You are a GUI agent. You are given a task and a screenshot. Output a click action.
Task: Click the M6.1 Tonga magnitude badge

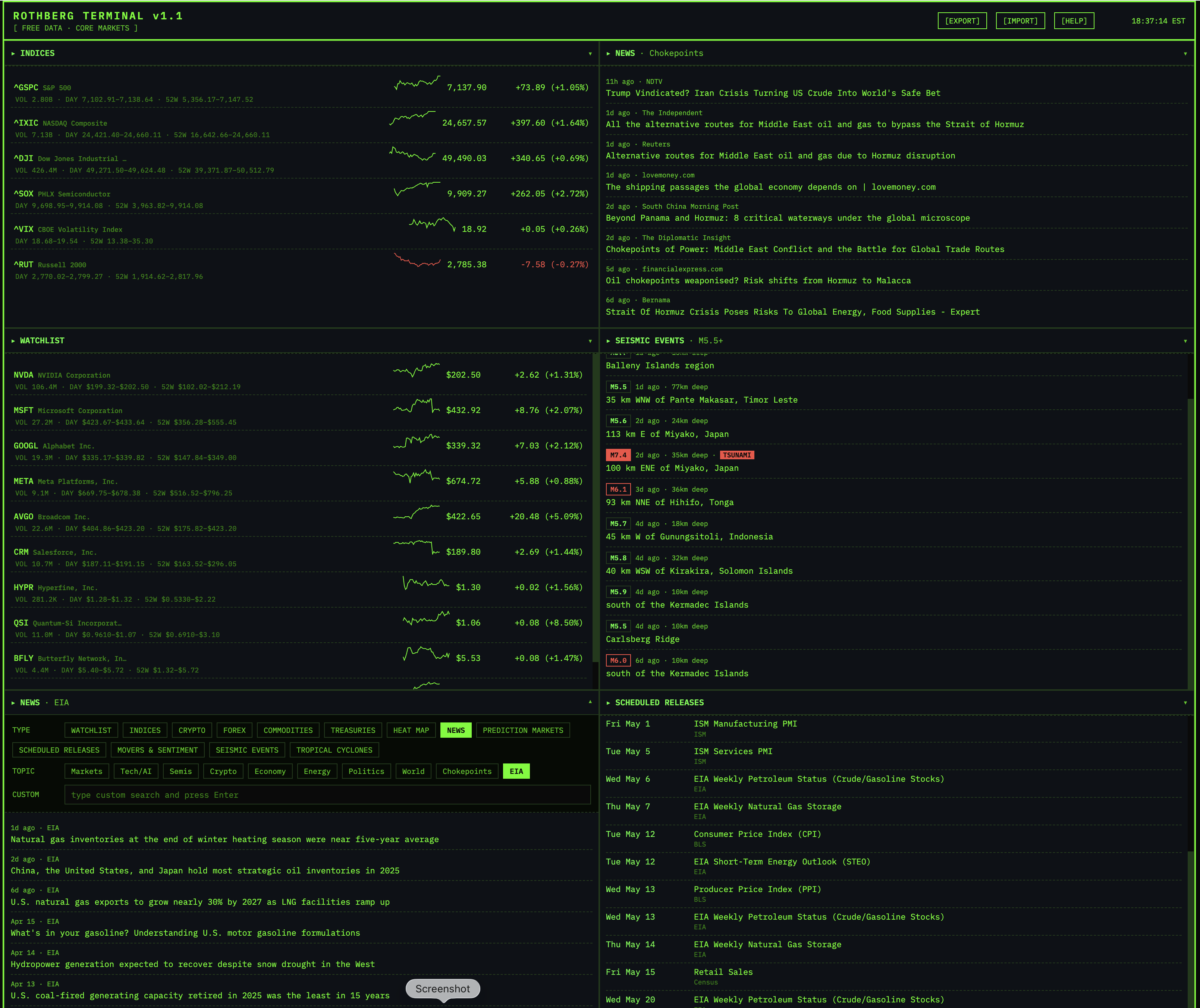[618, 490]
